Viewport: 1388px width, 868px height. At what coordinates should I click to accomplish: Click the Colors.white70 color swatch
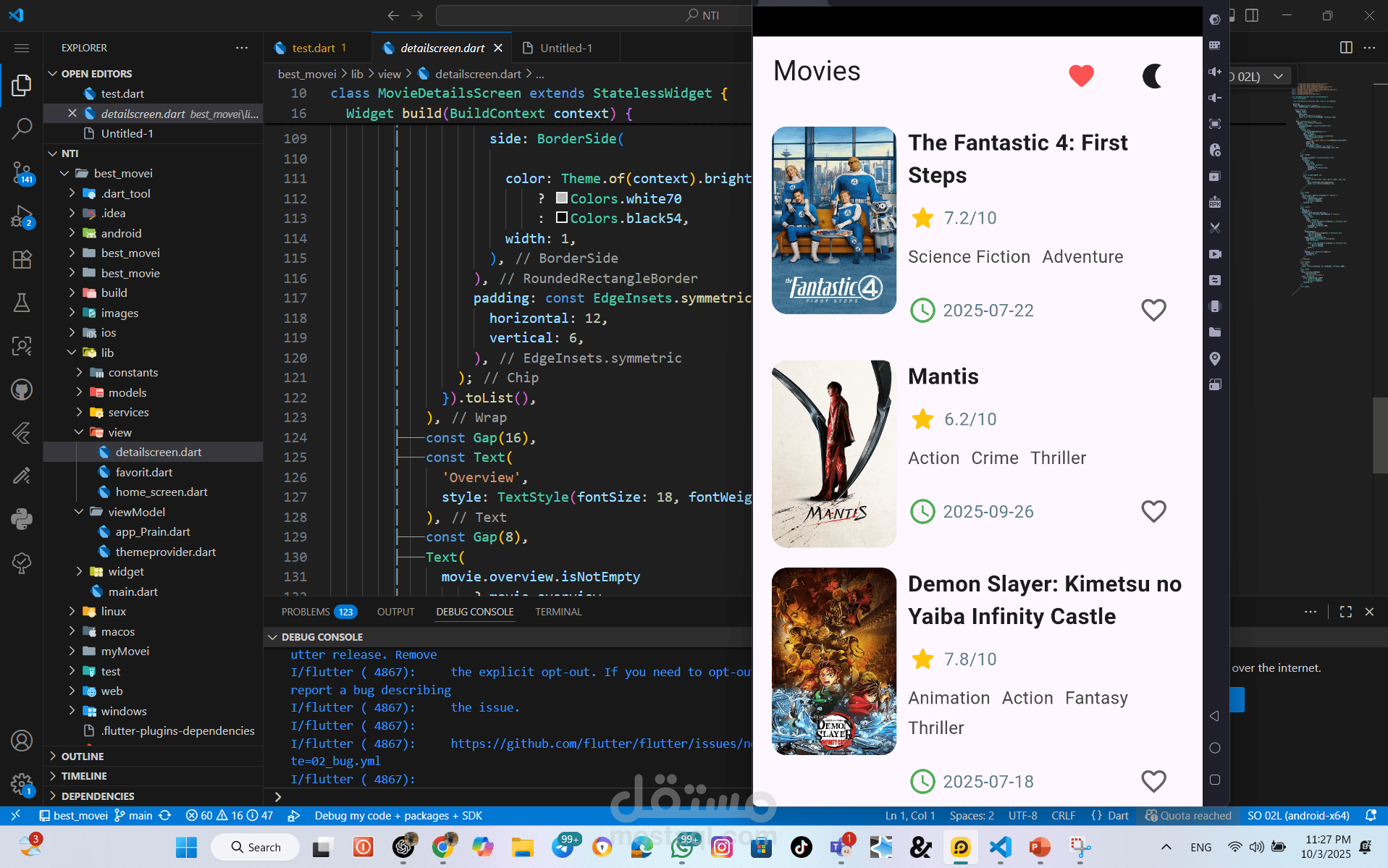pyautogui.click(x=561, y=198)
